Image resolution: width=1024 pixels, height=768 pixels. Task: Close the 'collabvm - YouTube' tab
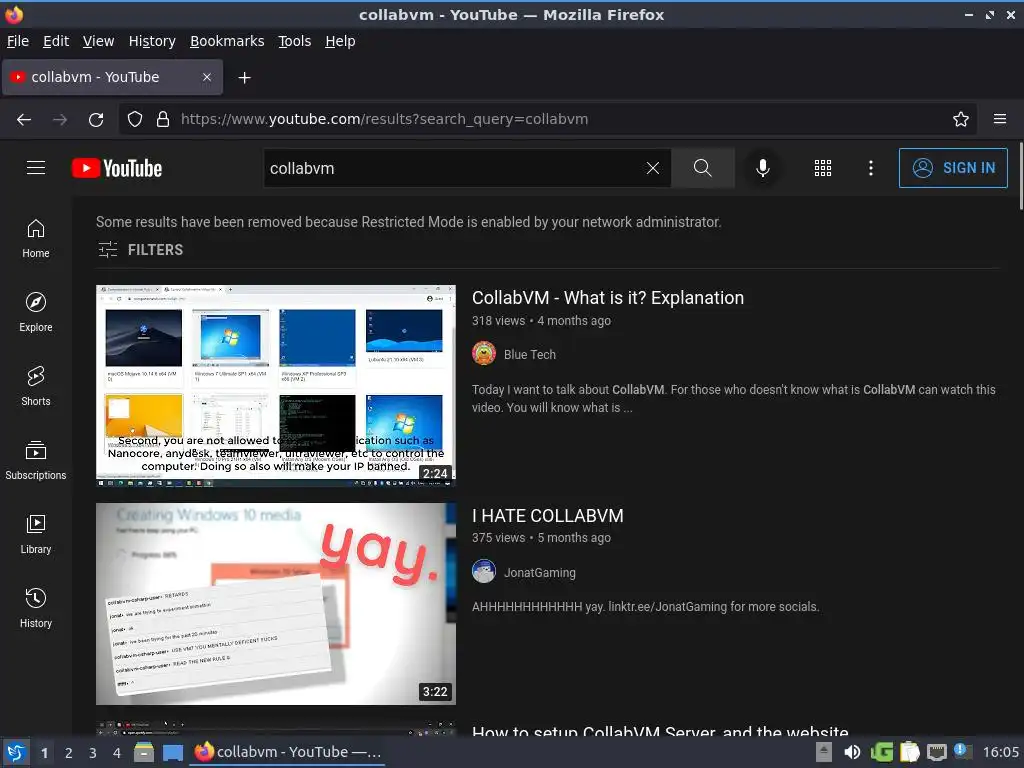(206, 77)
